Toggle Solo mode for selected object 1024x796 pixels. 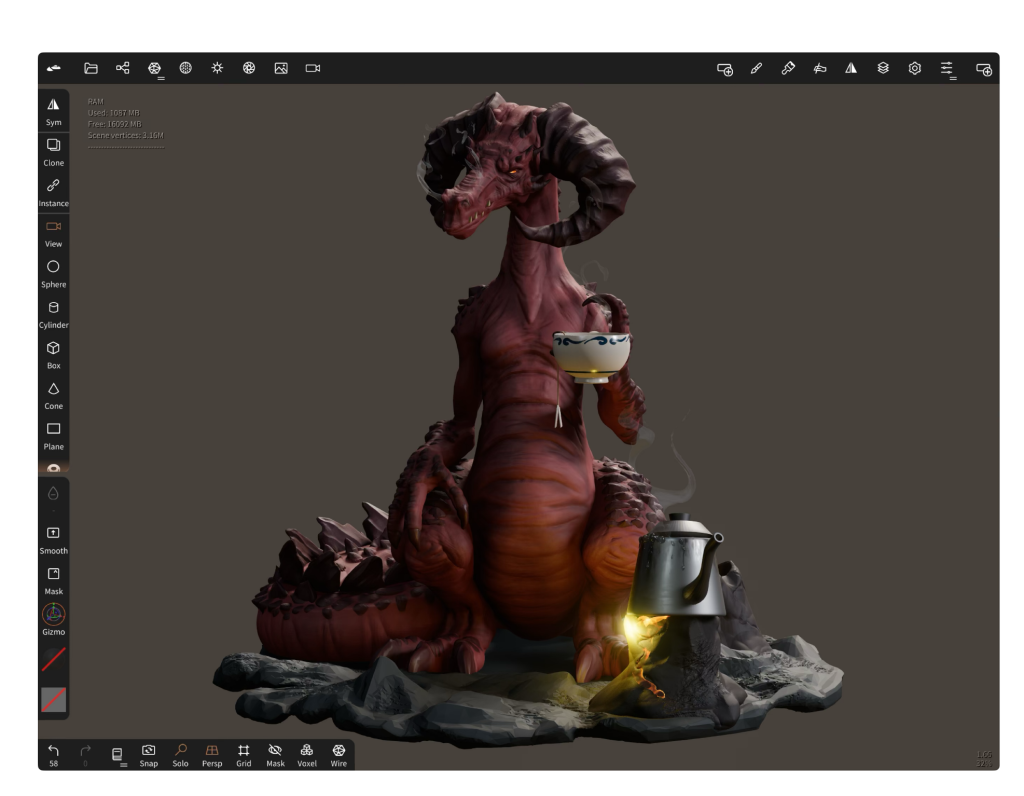(180, 754)
